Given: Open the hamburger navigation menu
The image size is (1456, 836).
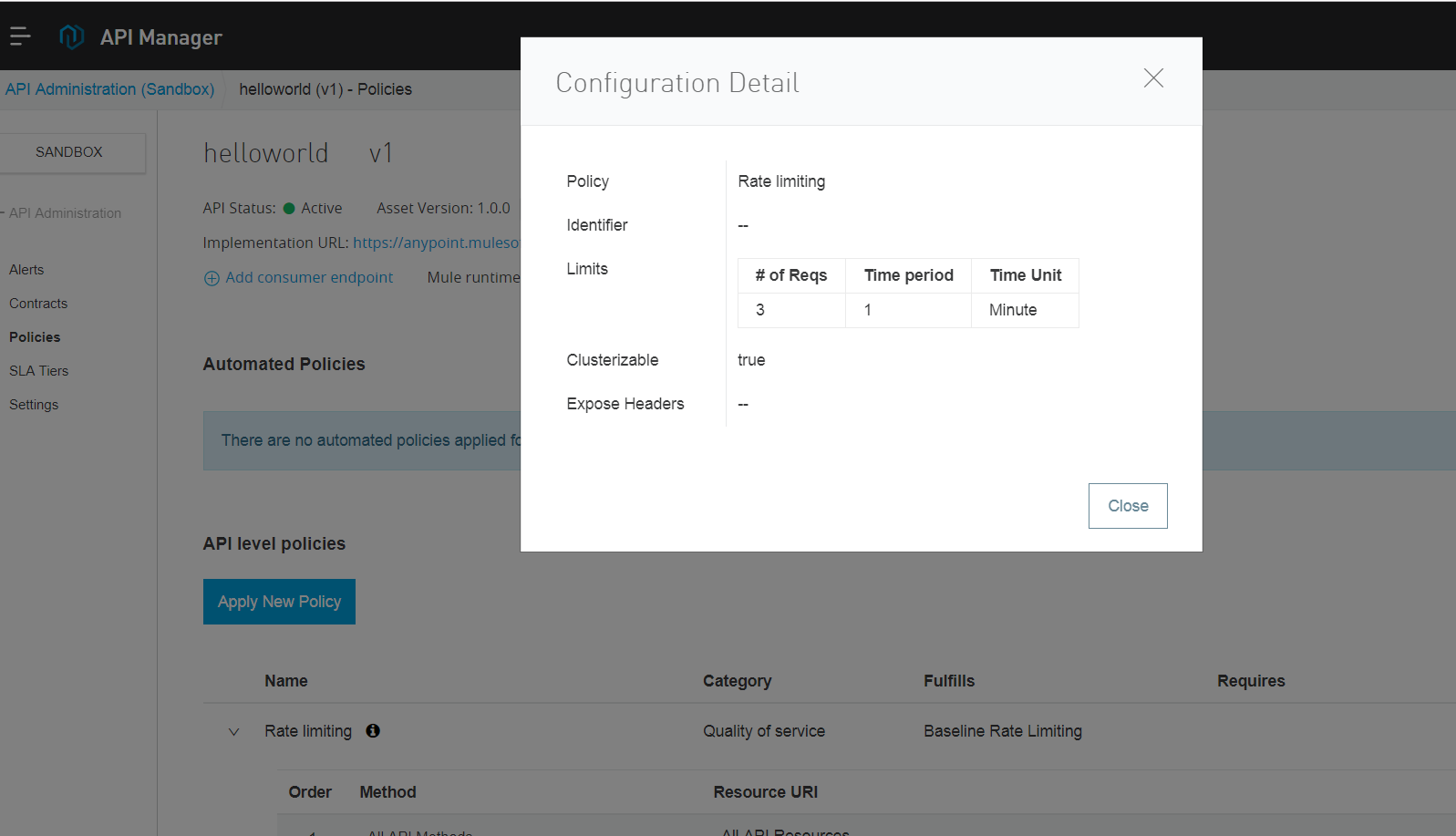Looking at the screenshot, I should click(x=20, y=36).
